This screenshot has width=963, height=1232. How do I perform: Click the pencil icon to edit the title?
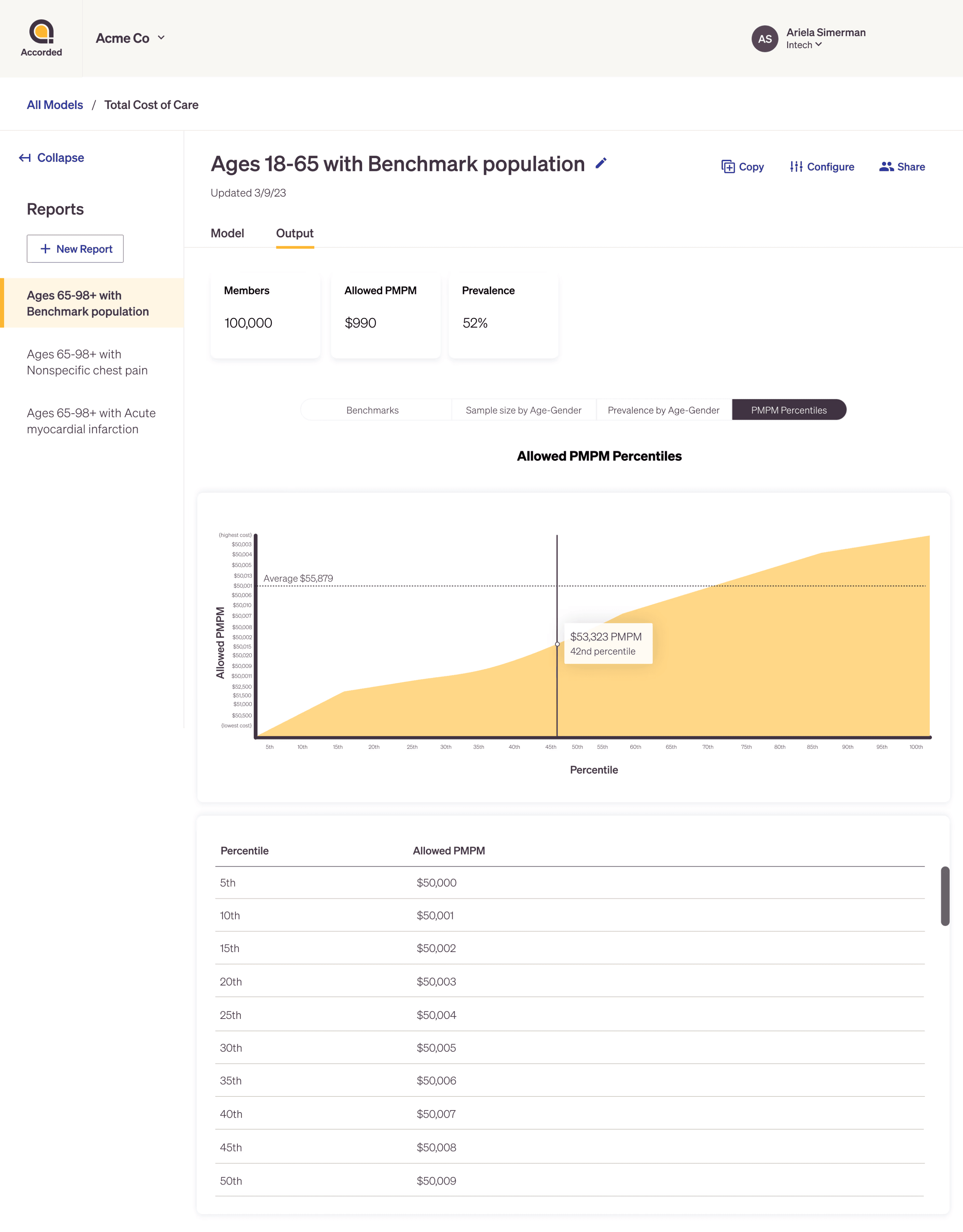pos(601,163)
